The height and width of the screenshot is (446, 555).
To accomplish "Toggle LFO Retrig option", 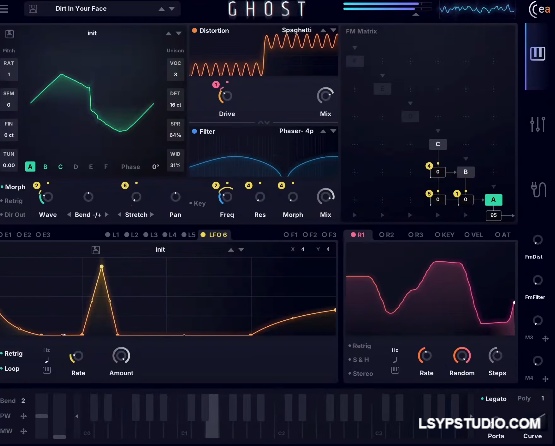I will tap(12, 354).
